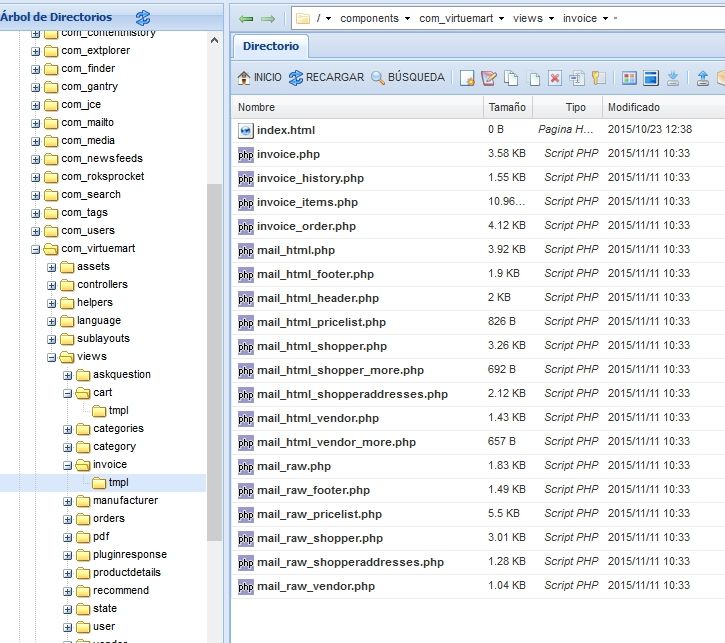Viewport: 725px width, 643px height.
Task: Click the com_media folder icon
Action: (x=51, y=141)
